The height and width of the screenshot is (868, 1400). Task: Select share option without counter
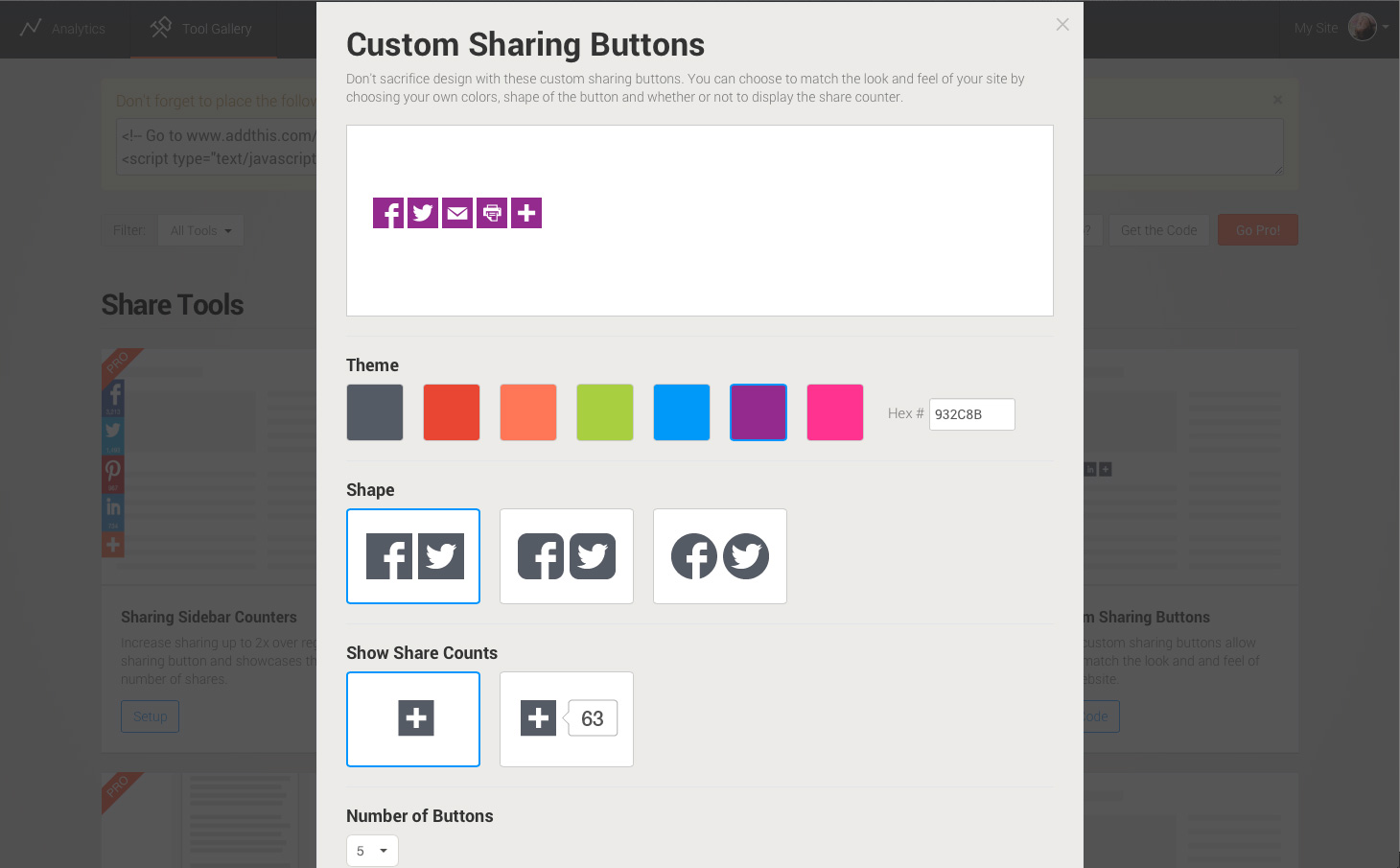[x=413, y=719]
